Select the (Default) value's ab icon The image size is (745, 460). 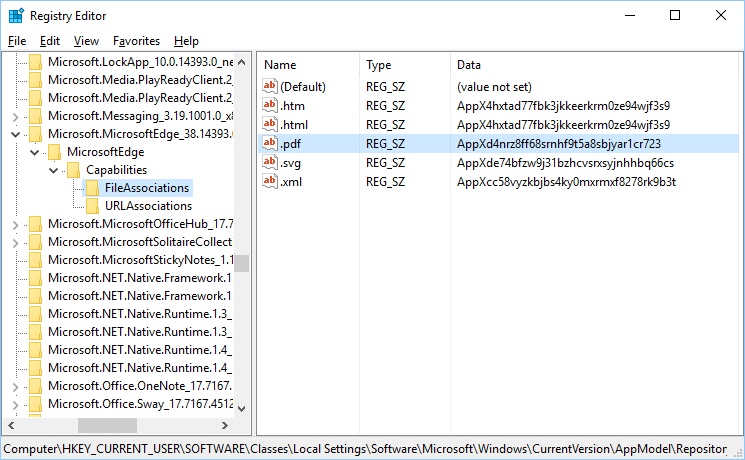[x=269, y=86]
